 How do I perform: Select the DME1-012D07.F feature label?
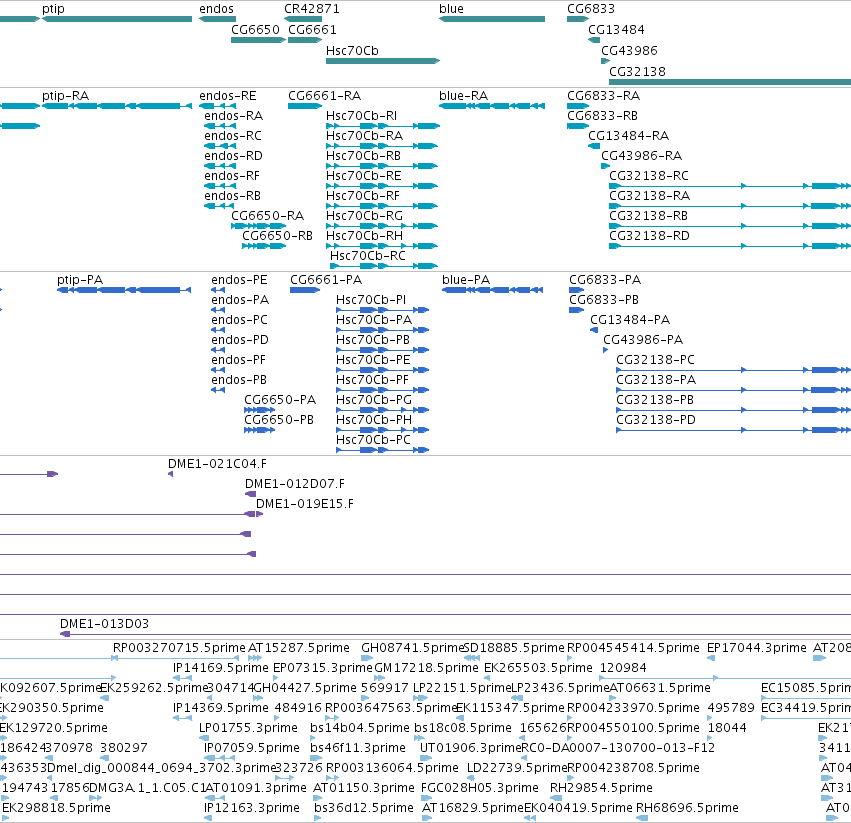coord(295,484)
